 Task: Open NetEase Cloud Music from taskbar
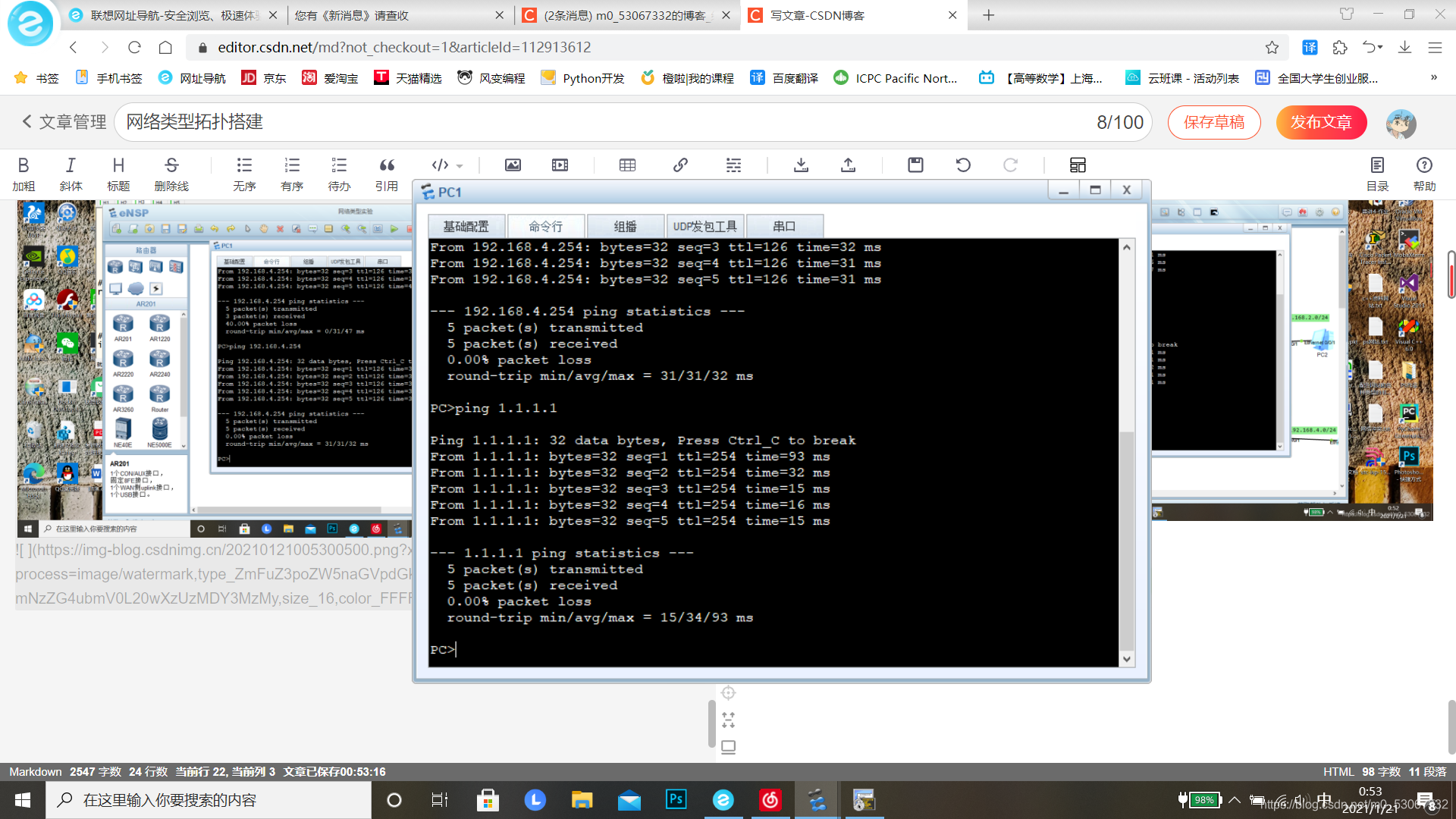click(x=770, y=800)
